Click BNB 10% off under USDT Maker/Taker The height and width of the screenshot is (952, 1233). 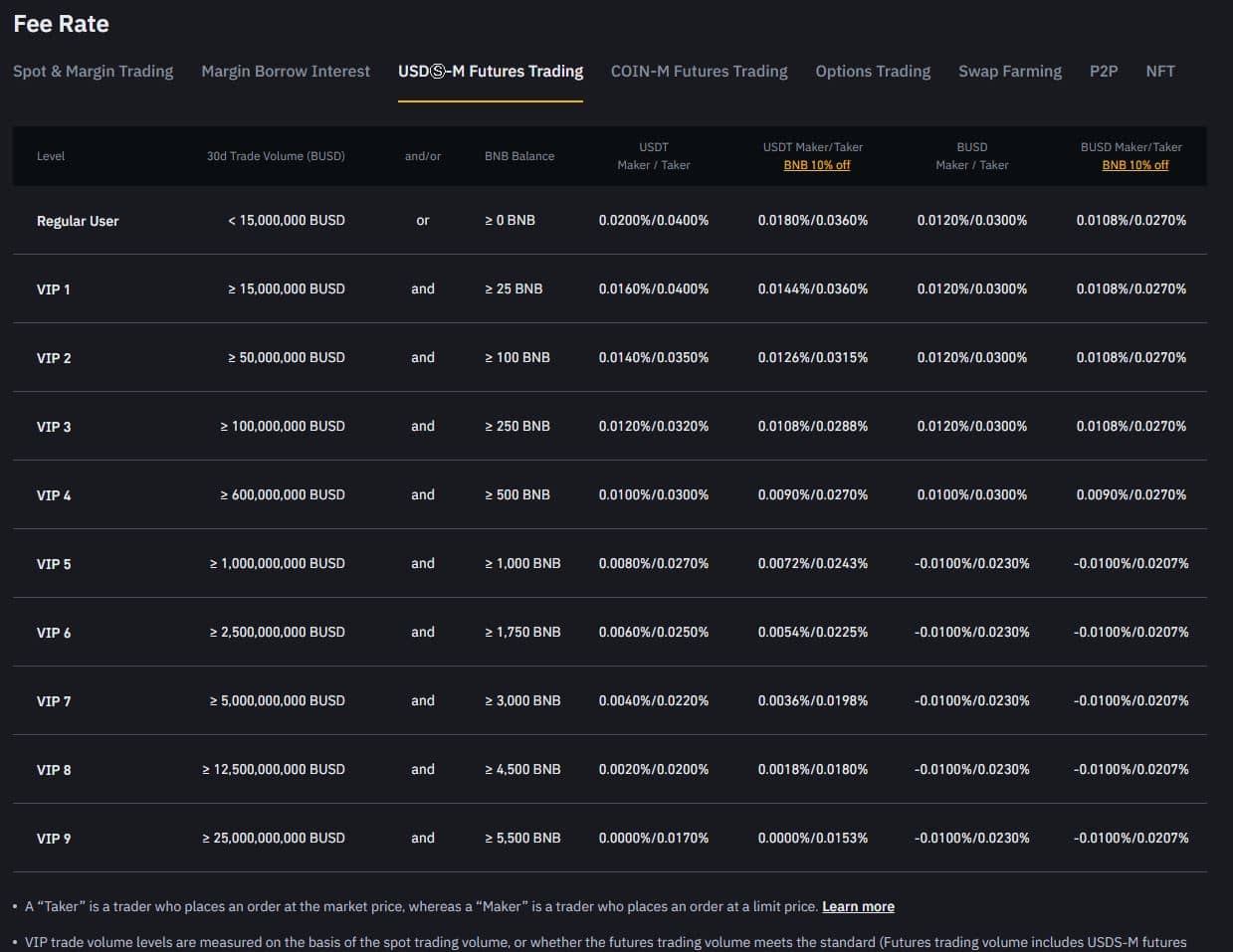(x=817, y=165)
